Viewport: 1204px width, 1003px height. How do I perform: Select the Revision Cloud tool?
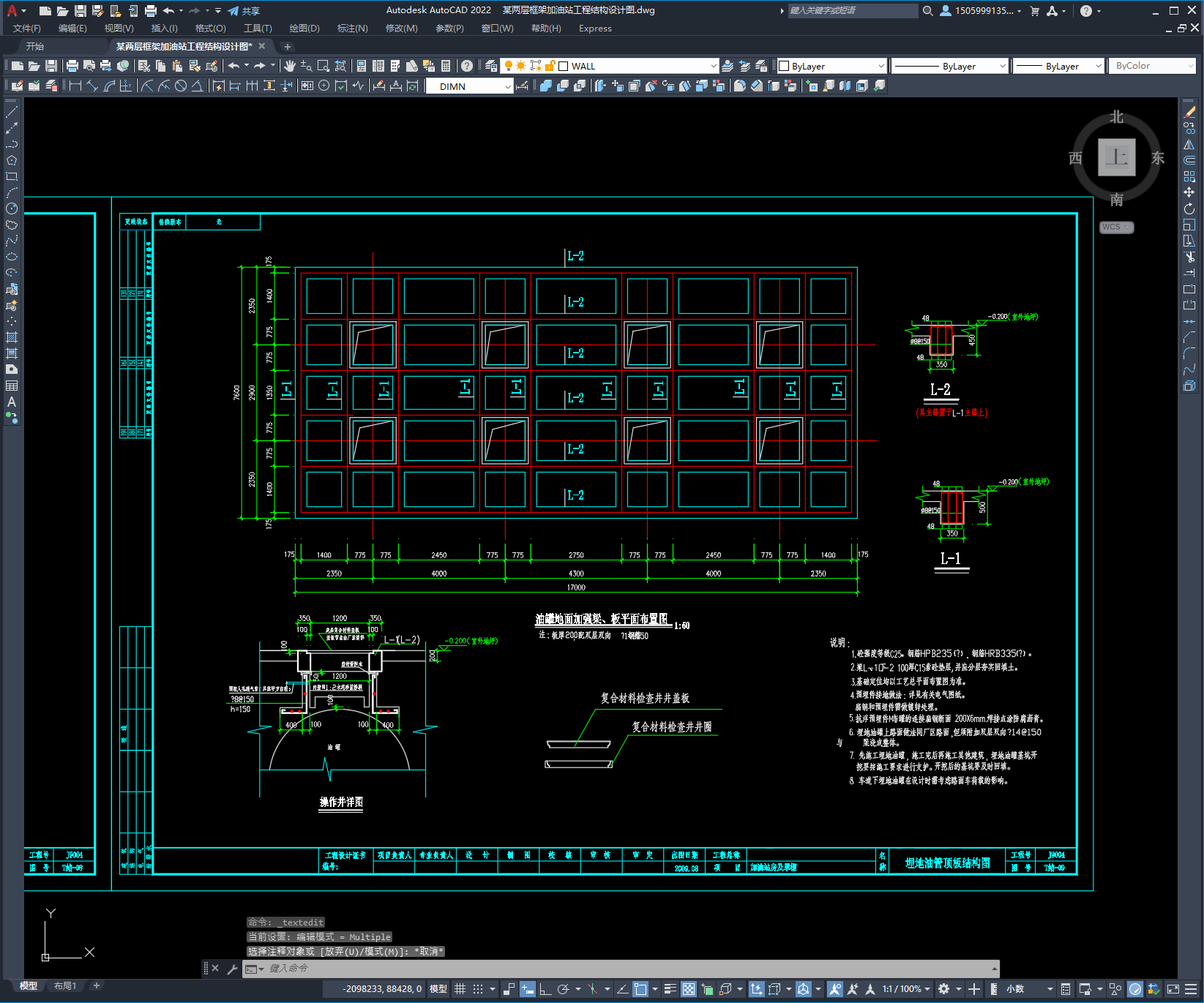(12, 225)
